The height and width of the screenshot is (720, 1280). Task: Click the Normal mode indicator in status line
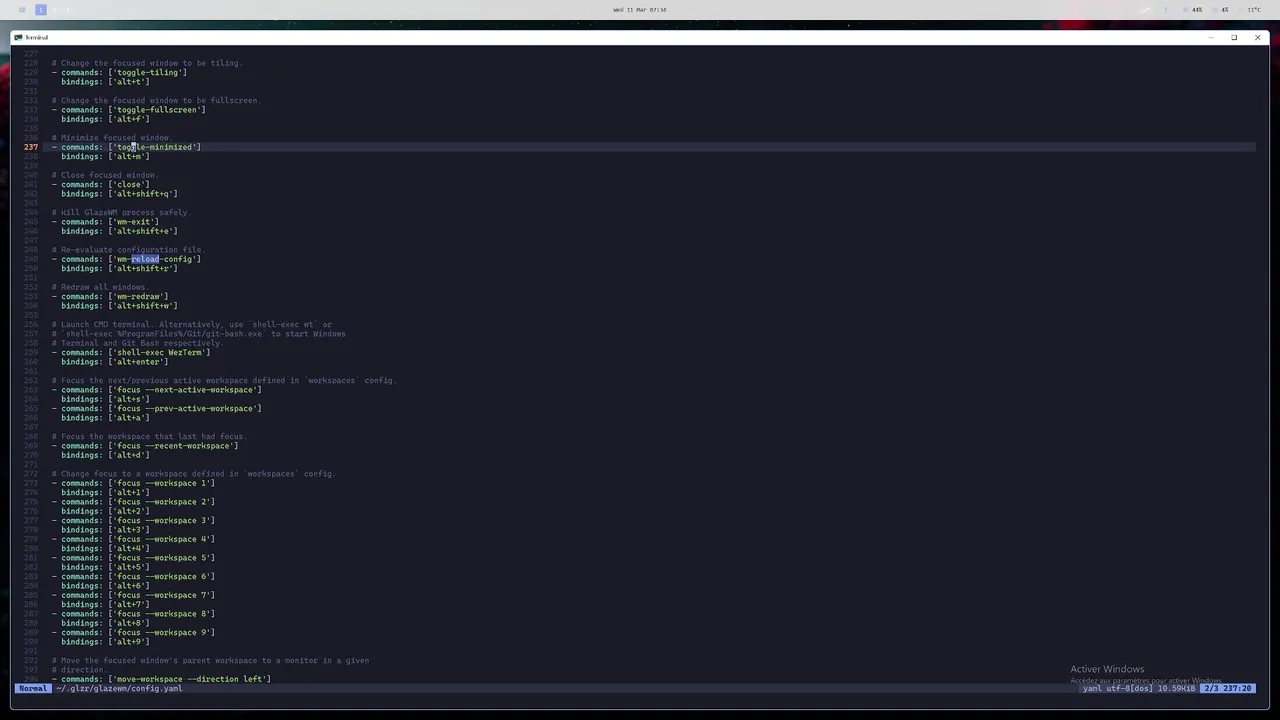pyautogui.click(x=32, y=688)
